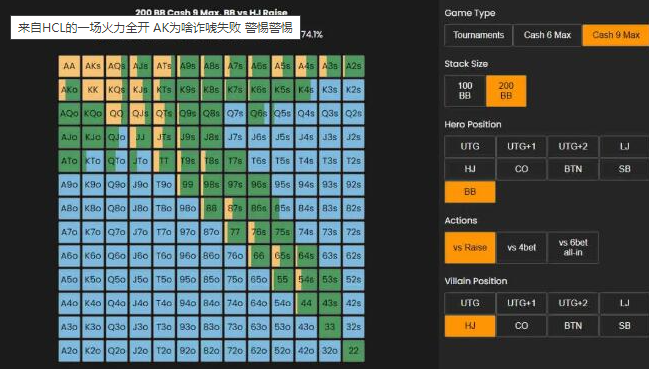649x369 pixels.
Task: Click the KK hand cell
Action: pos(93,90)
